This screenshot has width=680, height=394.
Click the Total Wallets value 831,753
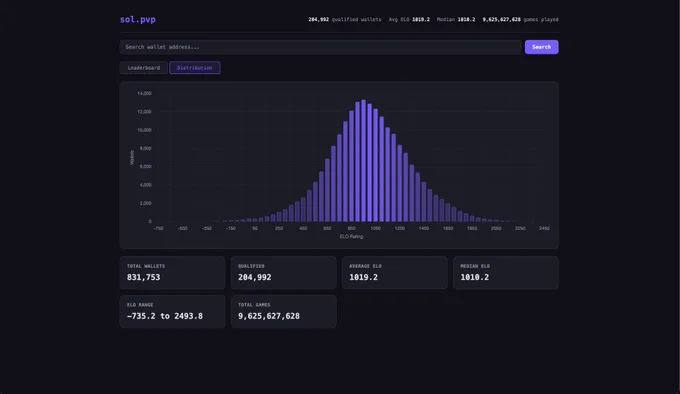pos(144,277)
